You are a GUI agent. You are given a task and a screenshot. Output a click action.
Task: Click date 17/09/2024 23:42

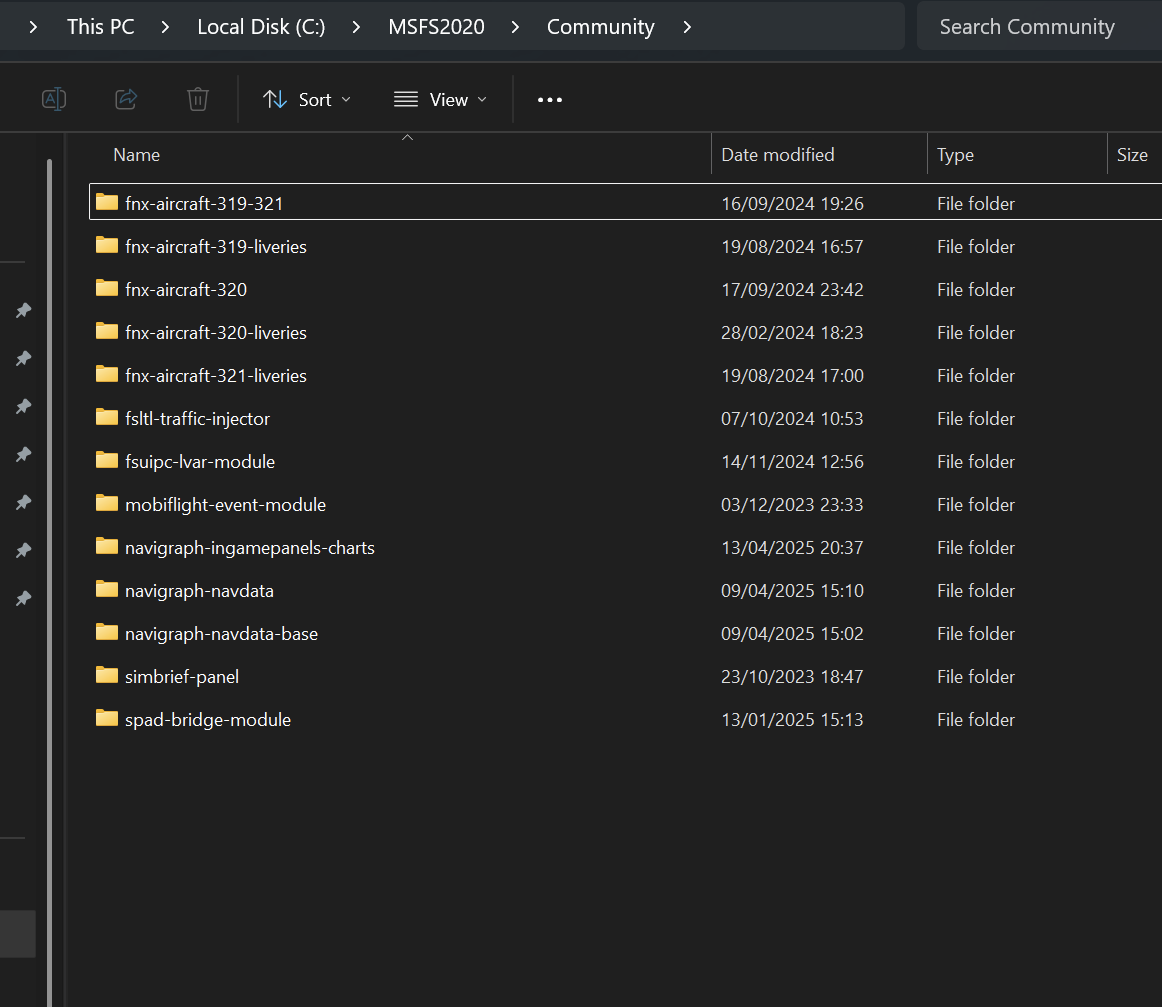coord(792,290)
